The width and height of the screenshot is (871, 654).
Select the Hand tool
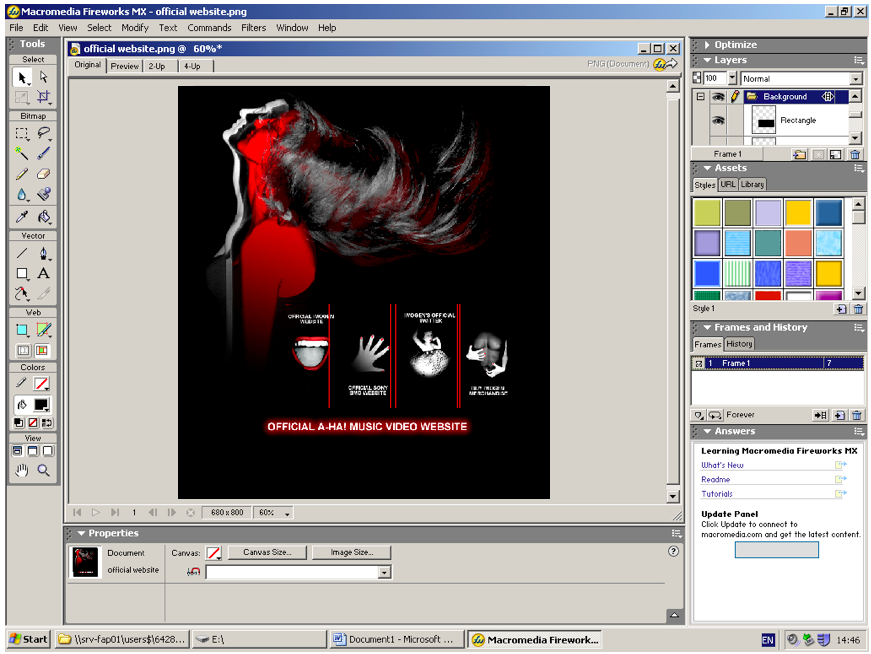[22, 471]
